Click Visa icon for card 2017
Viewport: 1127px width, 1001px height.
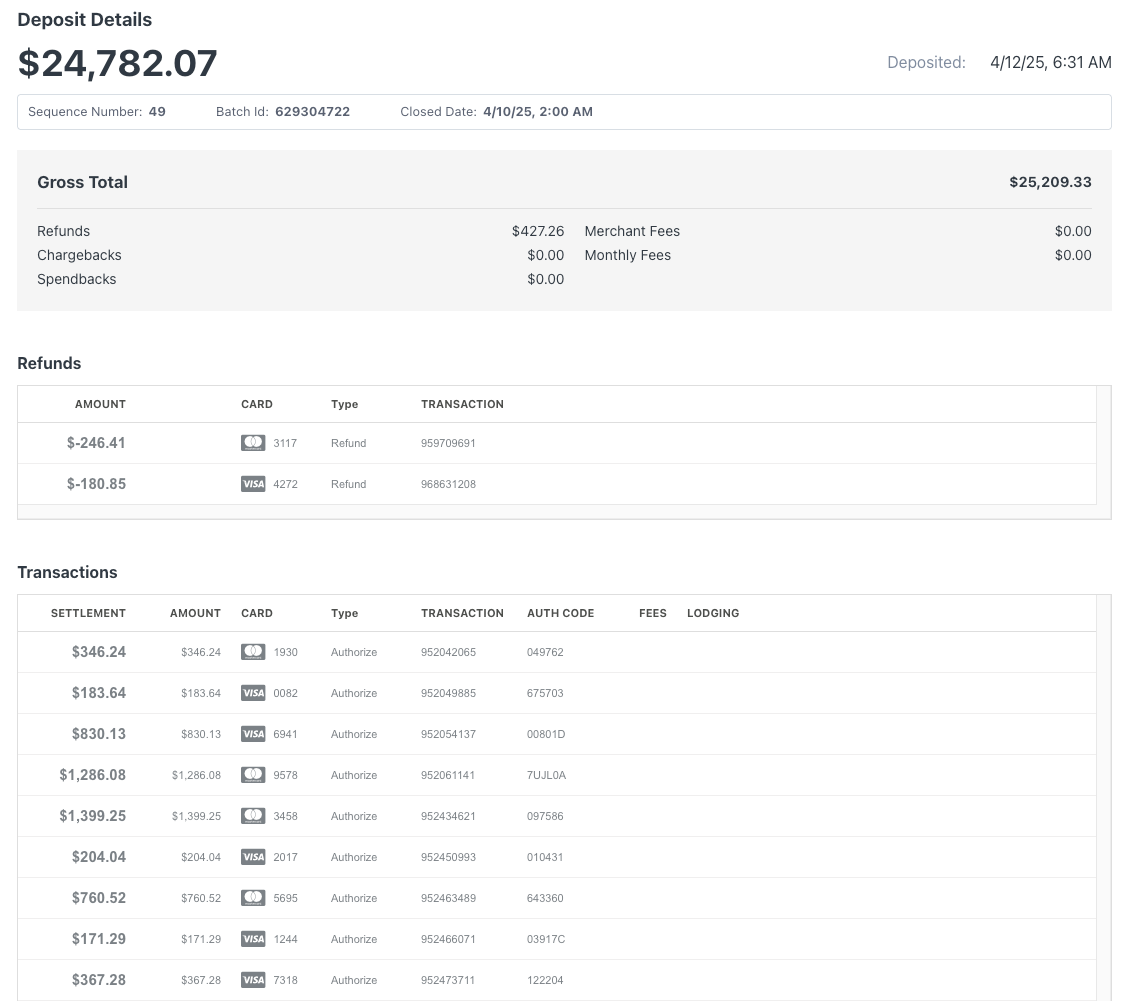253,857
